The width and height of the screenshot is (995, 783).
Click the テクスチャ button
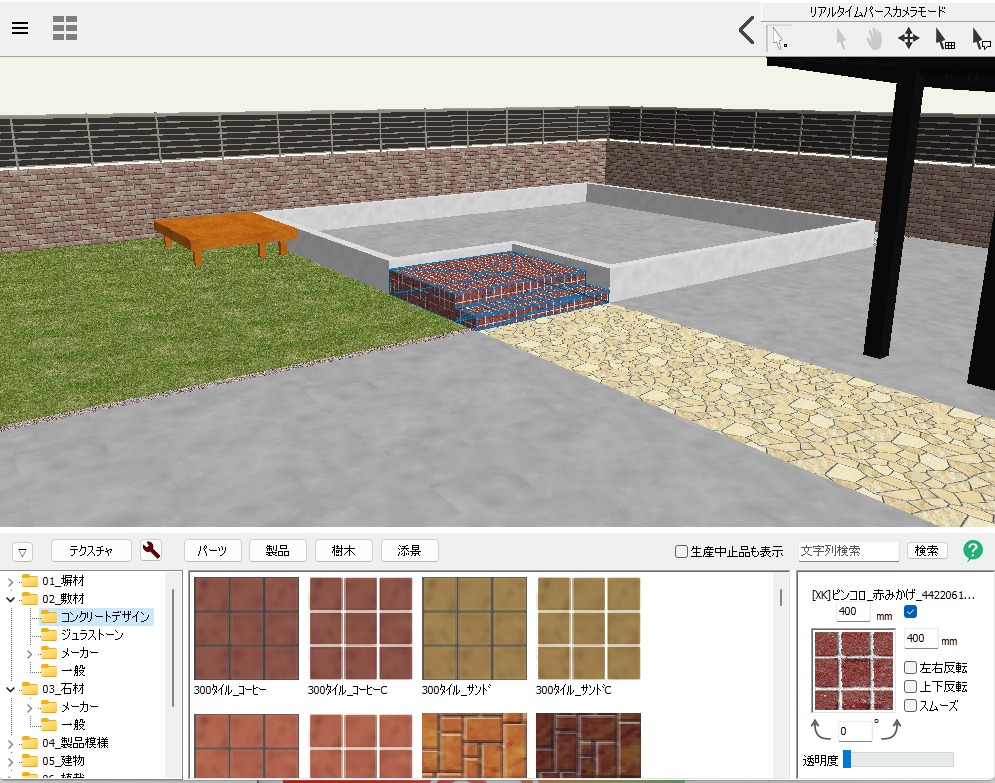point(91,550)
